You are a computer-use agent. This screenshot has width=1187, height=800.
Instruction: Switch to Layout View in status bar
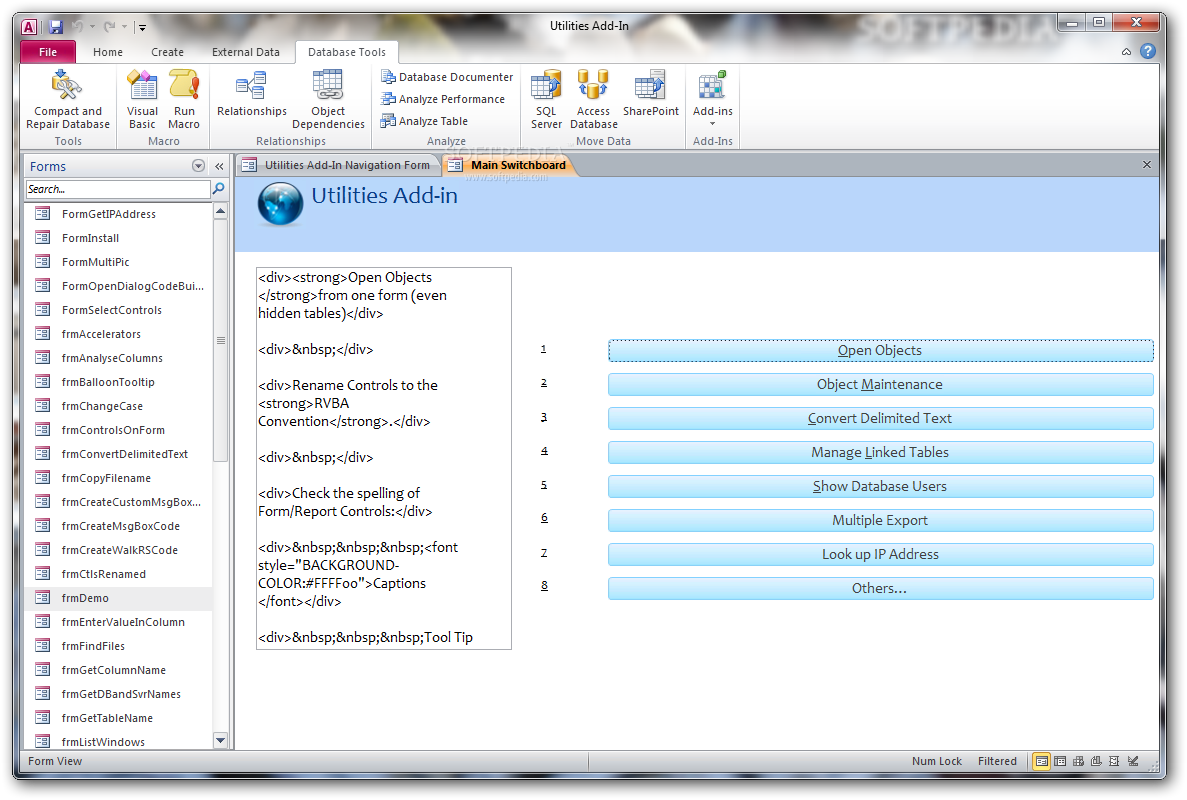pyautogui.click(x=1114, y=761)
